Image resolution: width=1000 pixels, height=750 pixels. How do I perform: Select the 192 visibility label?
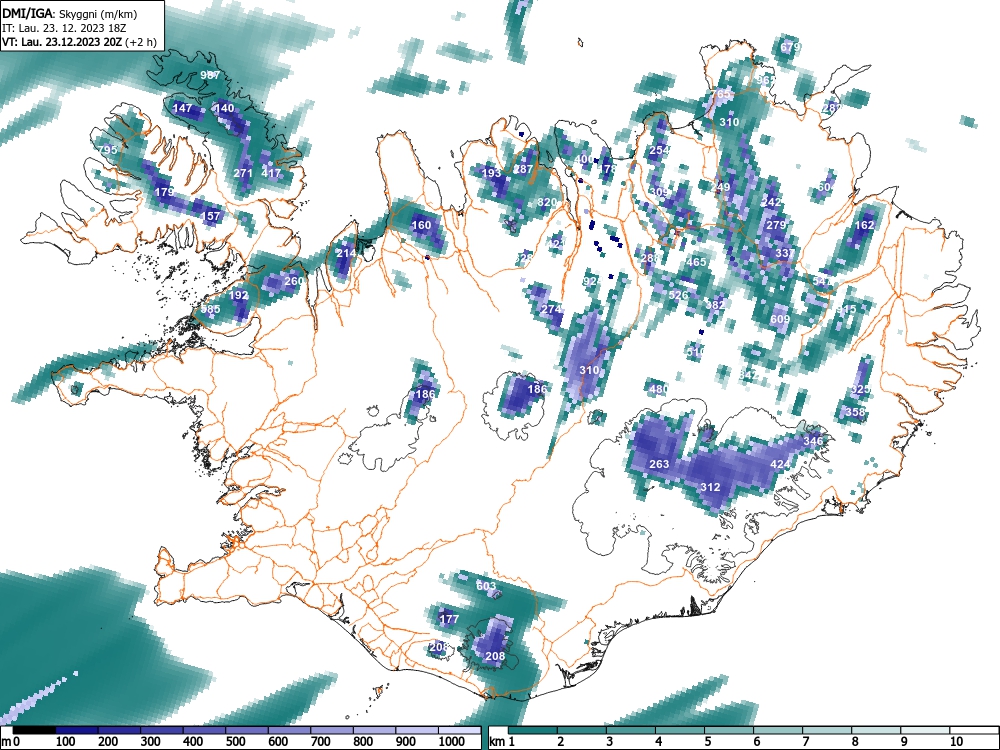(239, 295)
